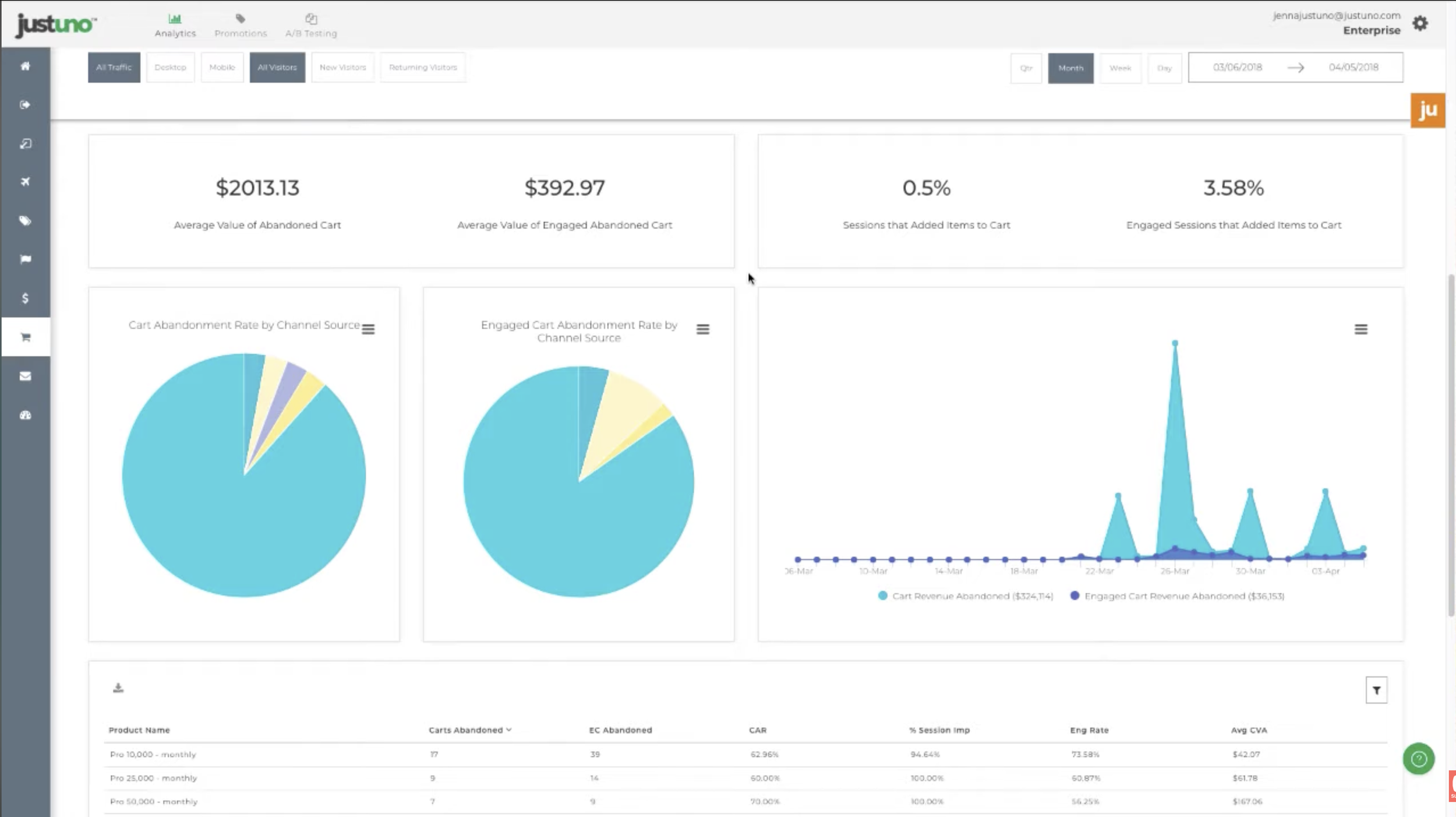The height and width of the screenshot is (817, 1456).
Task: Set the date grouping to Month
Action: (x=1070, y=68)
